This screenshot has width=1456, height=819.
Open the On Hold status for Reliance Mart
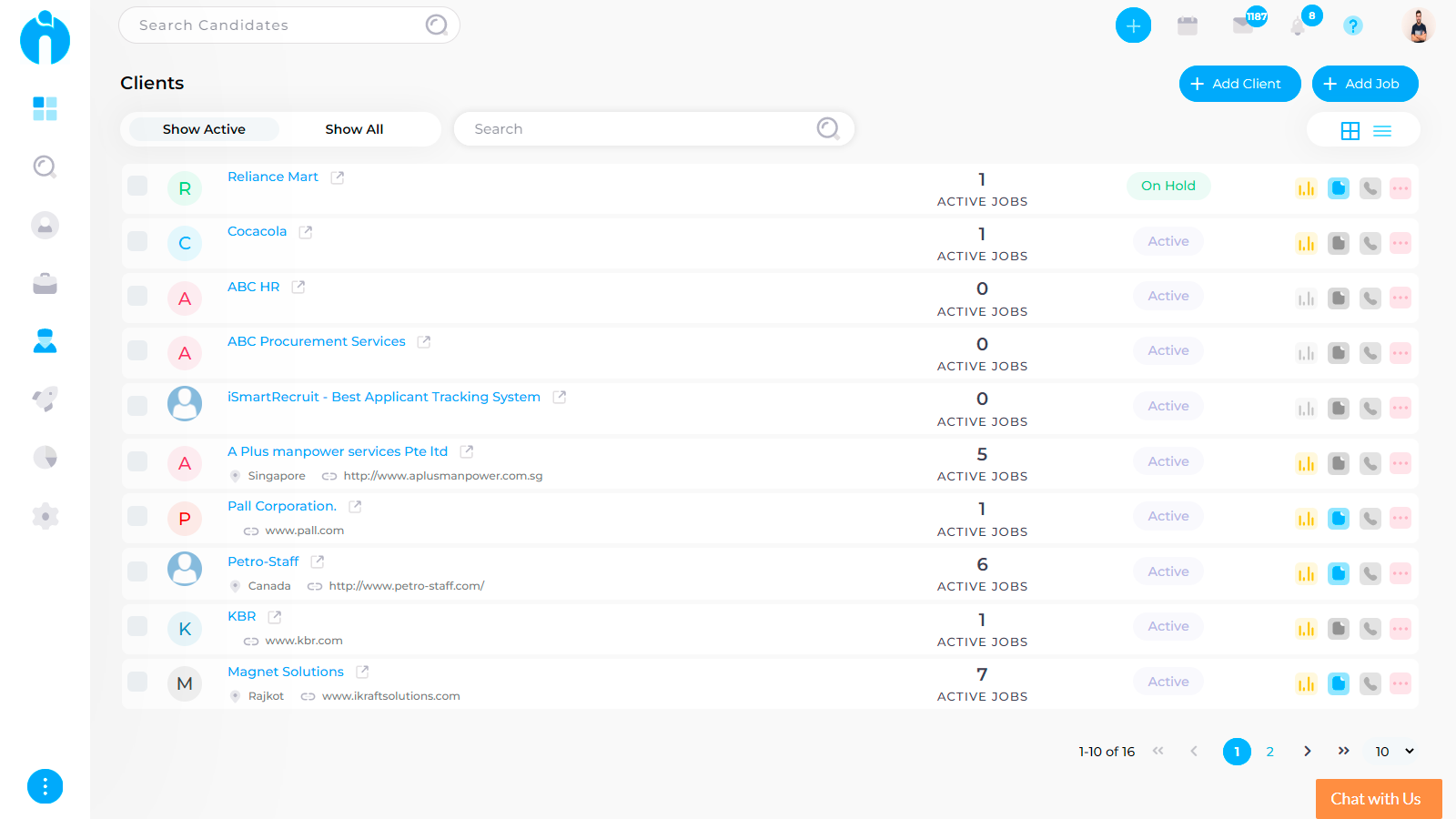(1168, 186)
